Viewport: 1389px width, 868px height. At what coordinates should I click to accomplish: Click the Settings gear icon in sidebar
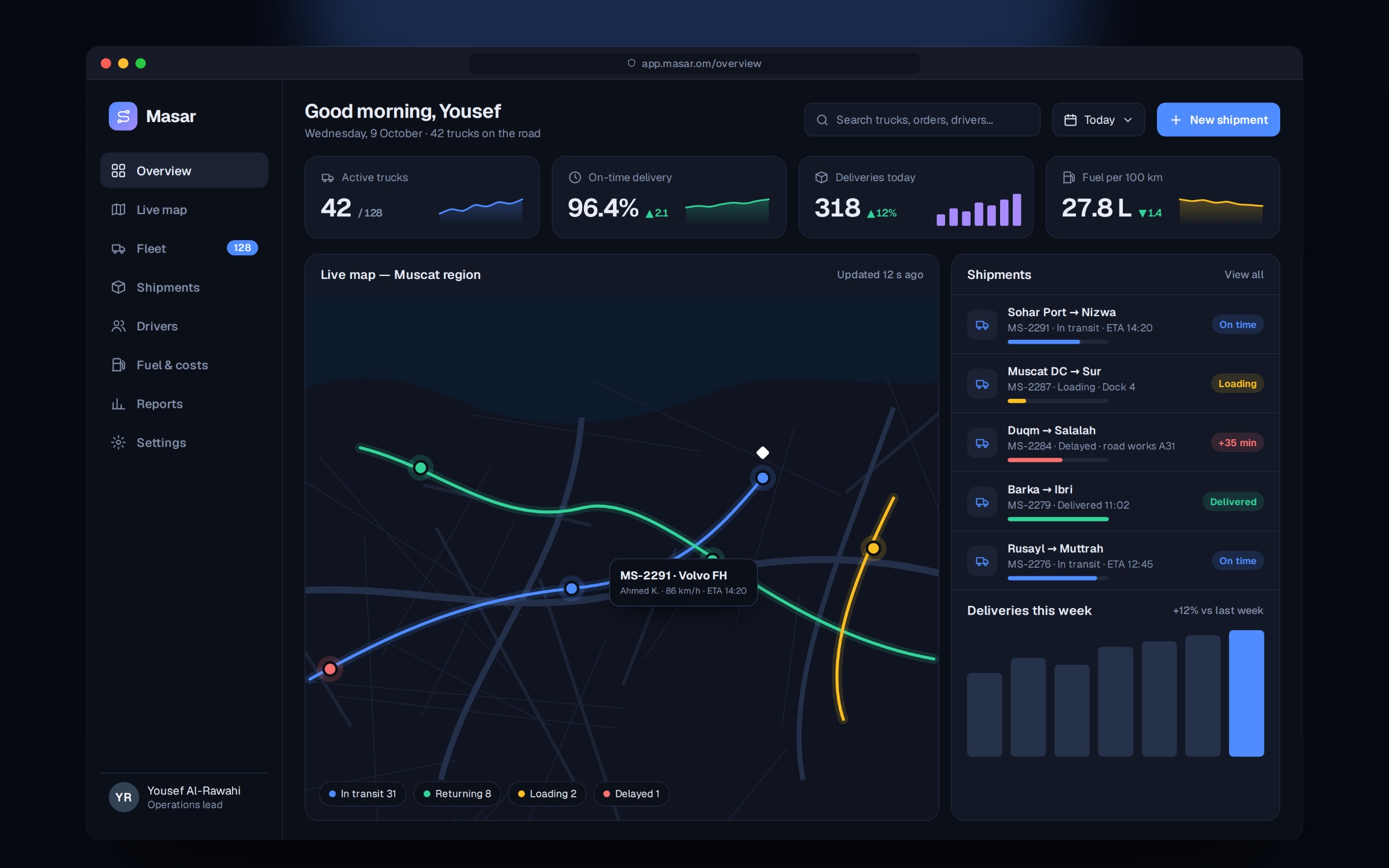(x=118, y=442)
